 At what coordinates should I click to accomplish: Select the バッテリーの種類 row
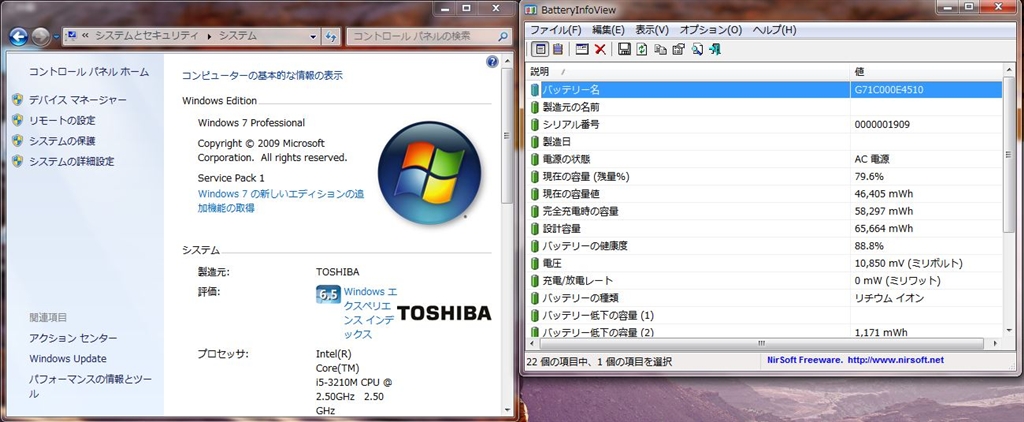click(764, 298)
